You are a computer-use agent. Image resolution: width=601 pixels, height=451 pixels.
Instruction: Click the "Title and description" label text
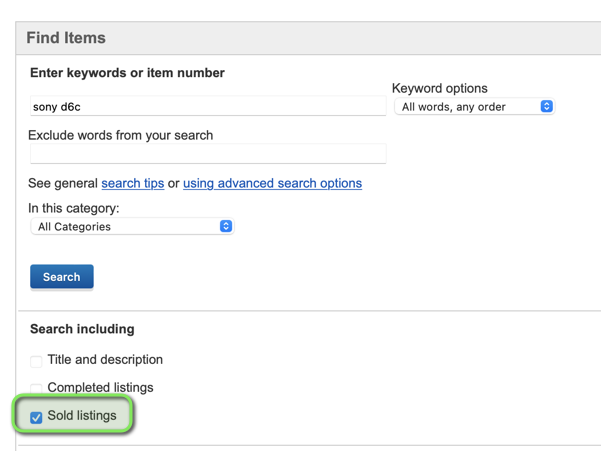[x=105, y=360]
